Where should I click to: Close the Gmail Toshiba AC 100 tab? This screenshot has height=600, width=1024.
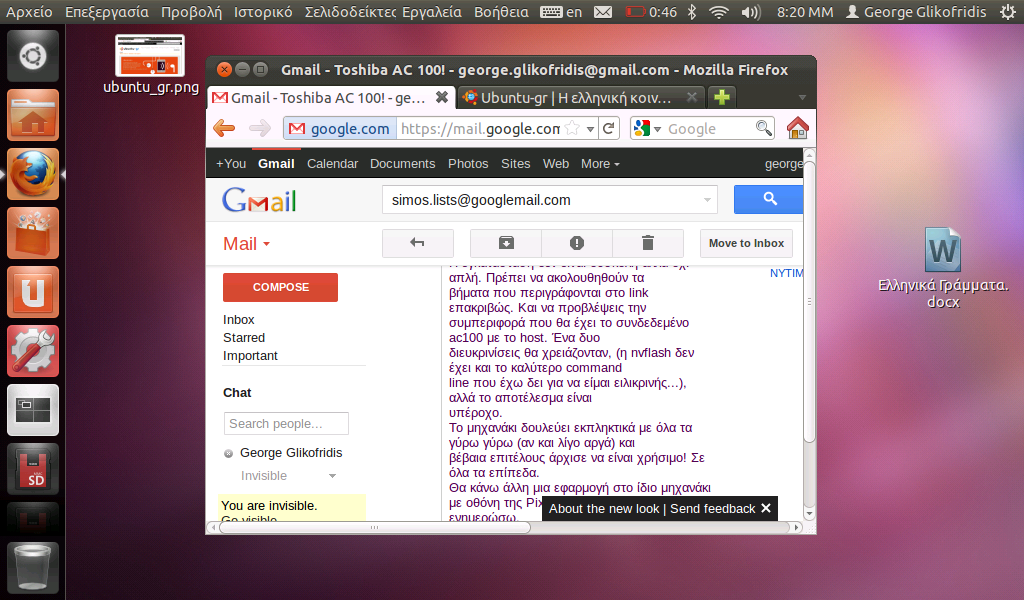tap(442, 97)
